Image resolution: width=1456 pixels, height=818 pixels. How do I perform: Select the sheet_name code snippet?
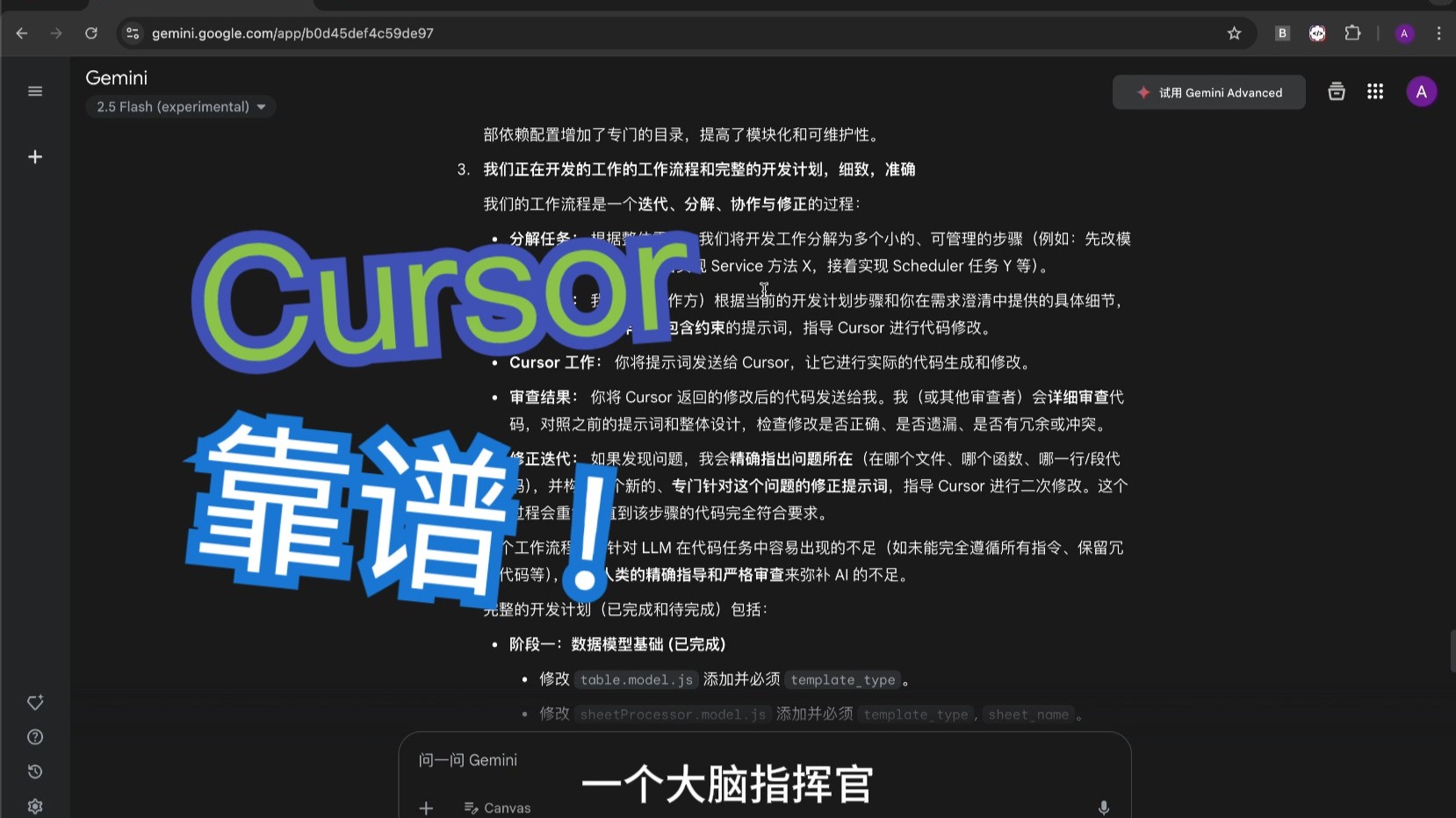coord(1028,714)
